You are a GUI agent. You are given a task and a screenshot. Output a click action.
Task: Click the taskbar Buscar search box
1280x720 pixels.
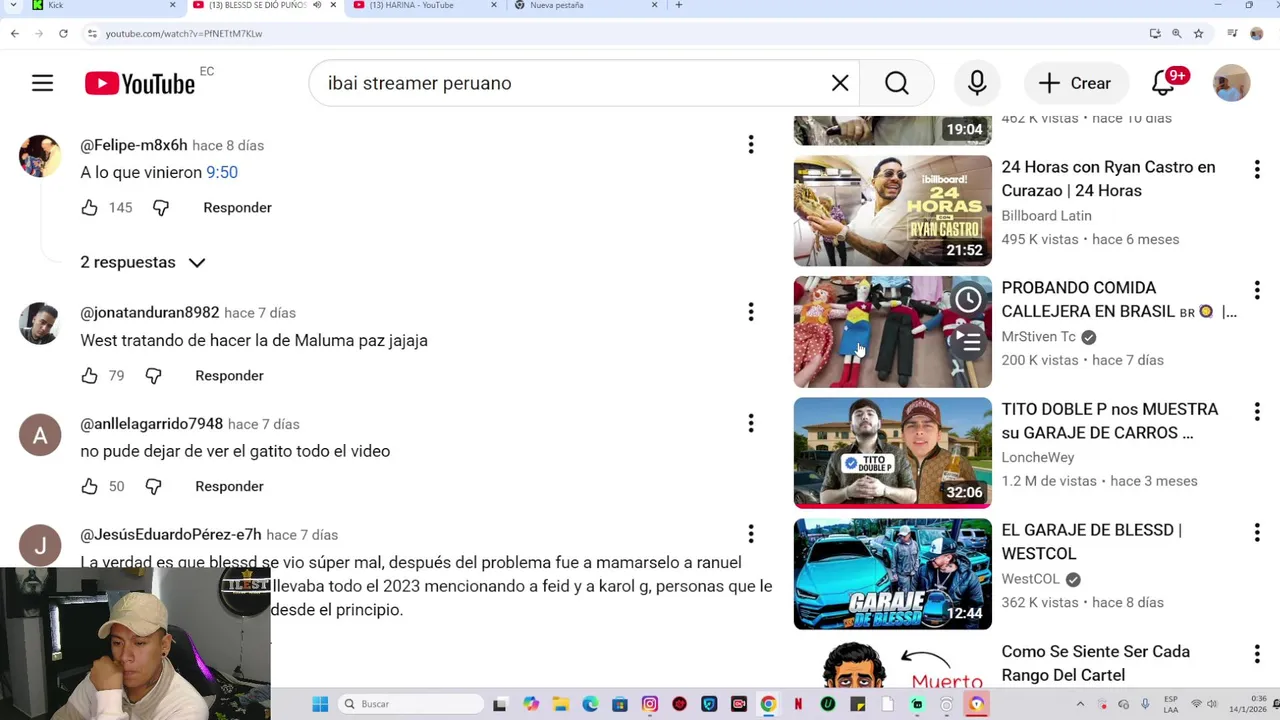point(412,704)
